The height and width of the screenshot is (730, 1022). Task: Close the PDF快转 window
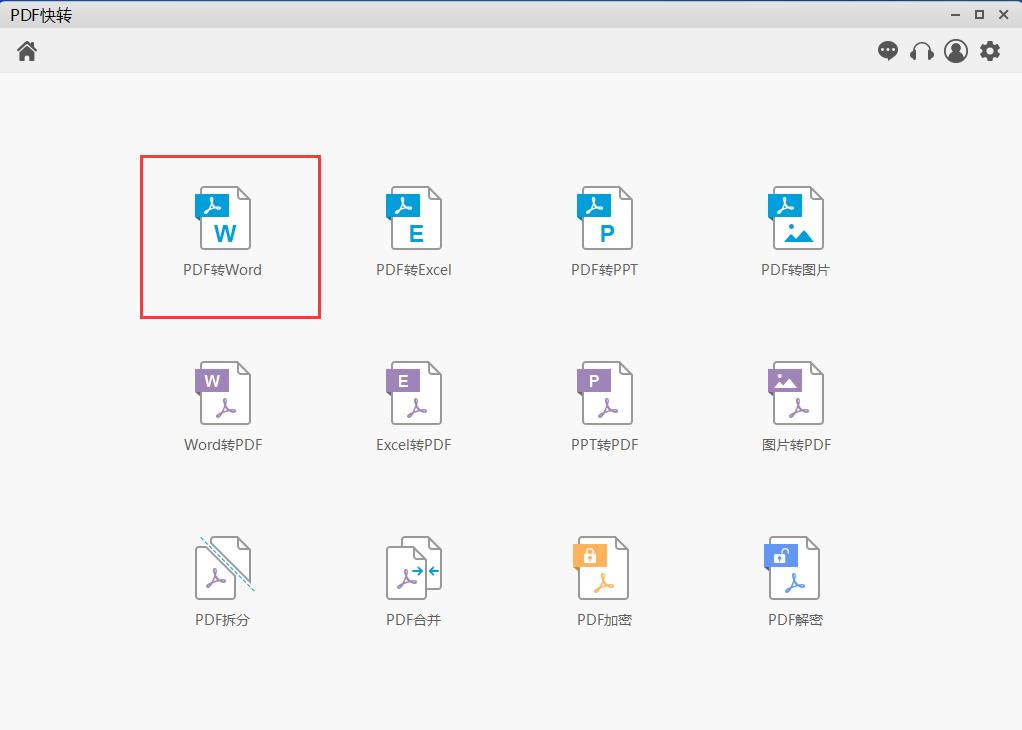(x=1004, y=14)
